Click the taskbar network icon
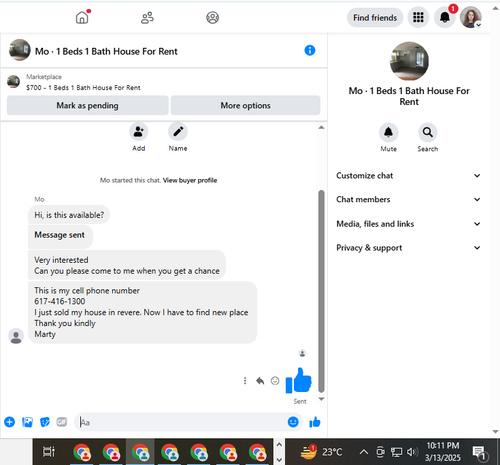The height and width of the screenshot is (465, 500). [x=396, y=452]
